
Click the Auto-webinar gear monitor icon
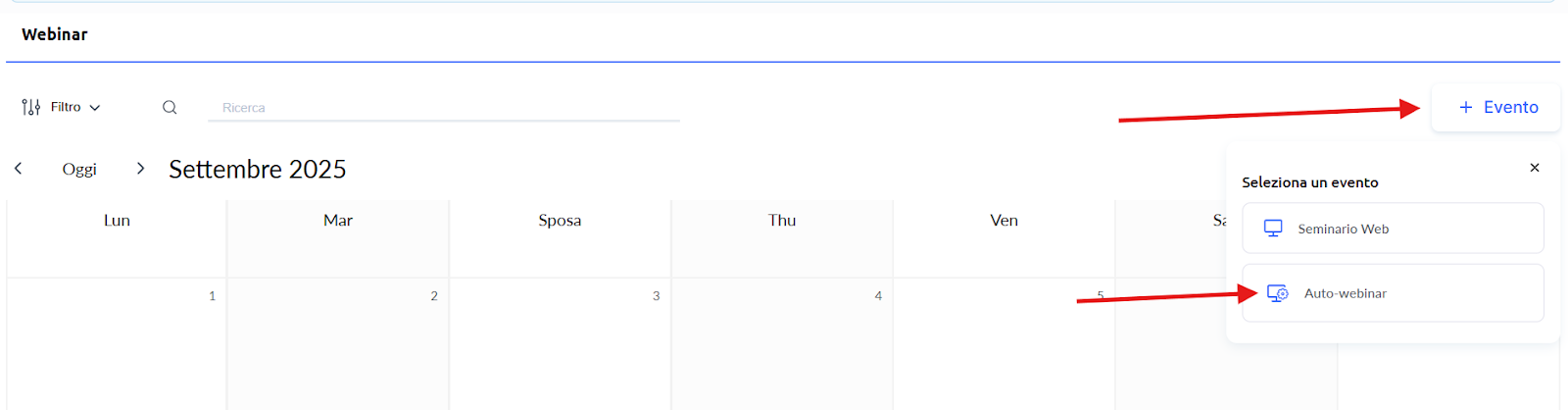(1277, 293)
